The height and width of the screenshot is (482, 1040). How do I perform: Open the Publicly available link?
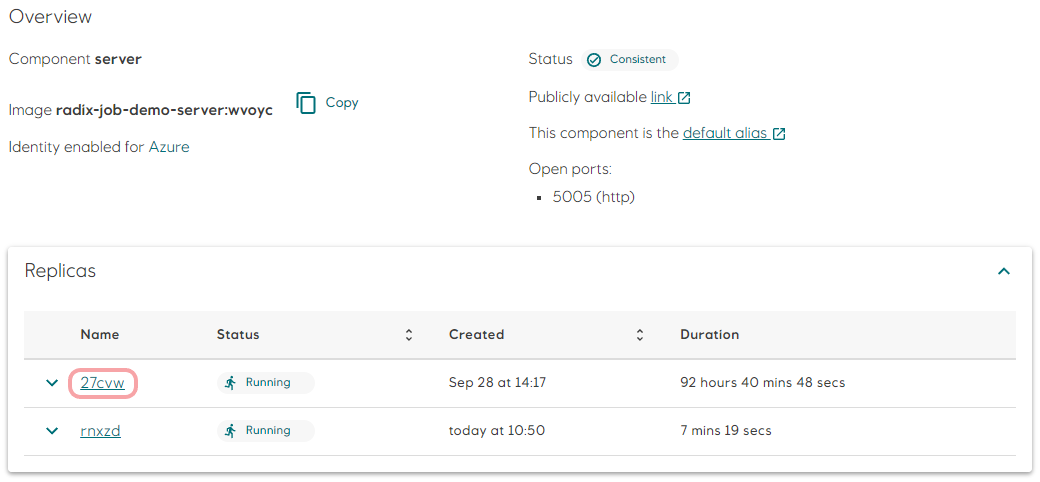tap(661, 97)
